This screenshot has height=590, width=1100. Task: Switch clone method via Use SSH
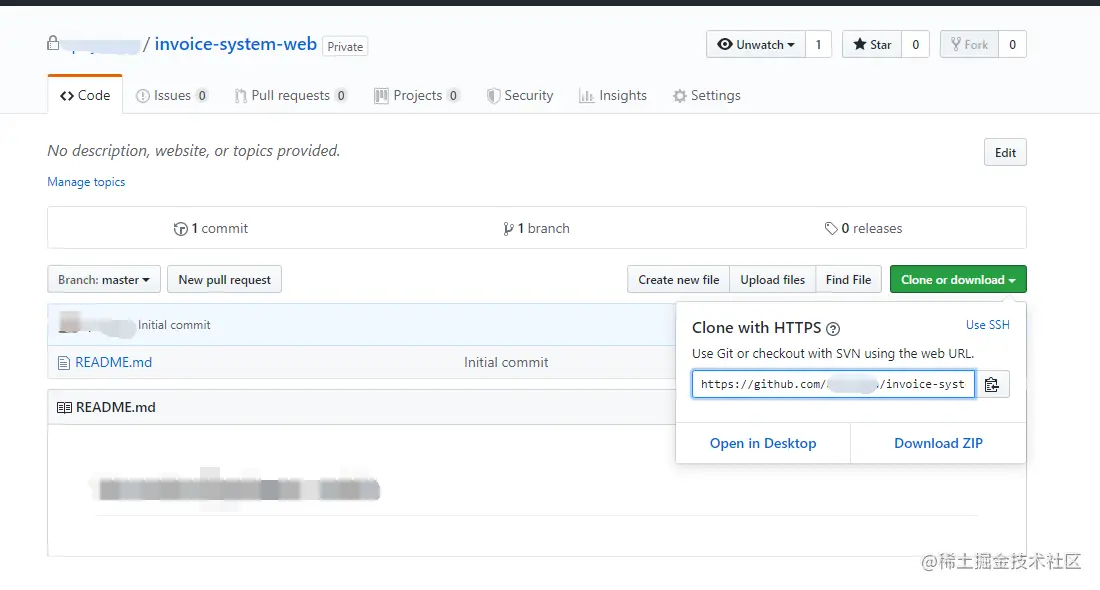(988, 325)
